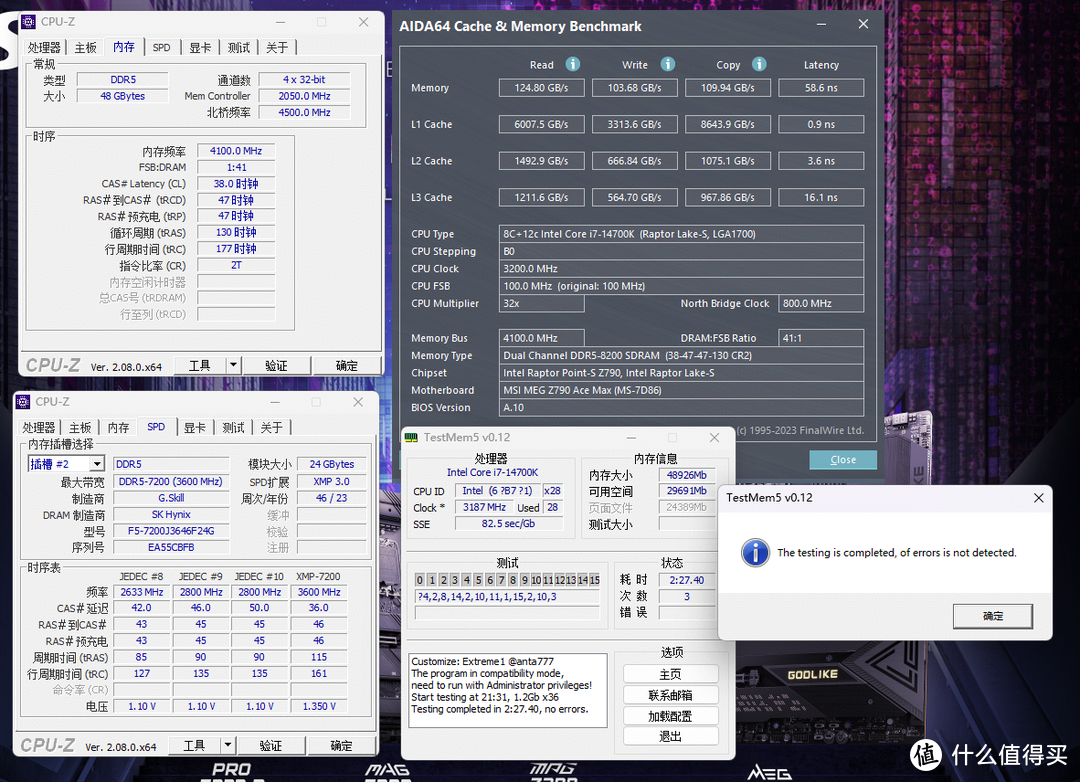Switch to 处理器 tab in bottom CPU-Z
Viewport: 1080px width, 782px height.
point(39,427)
